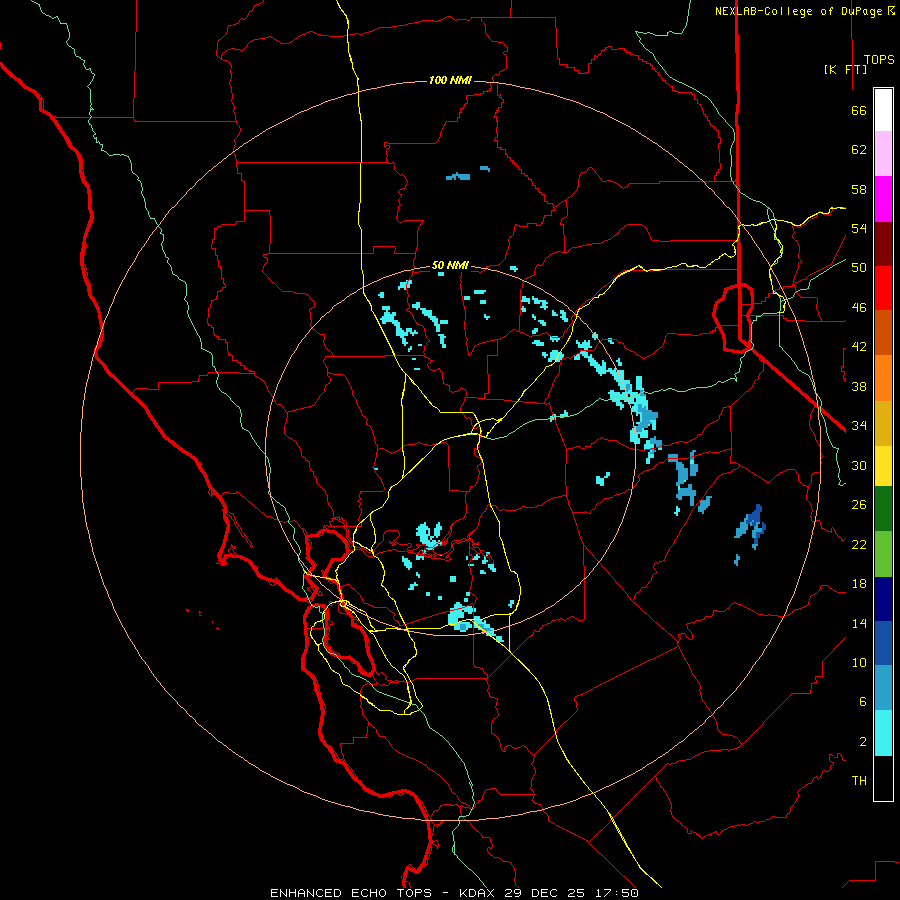The height and width of the screenshot is (900, 900).
Task: Click the '50 NMI' range ring label
Action: (x=450, y=265)
